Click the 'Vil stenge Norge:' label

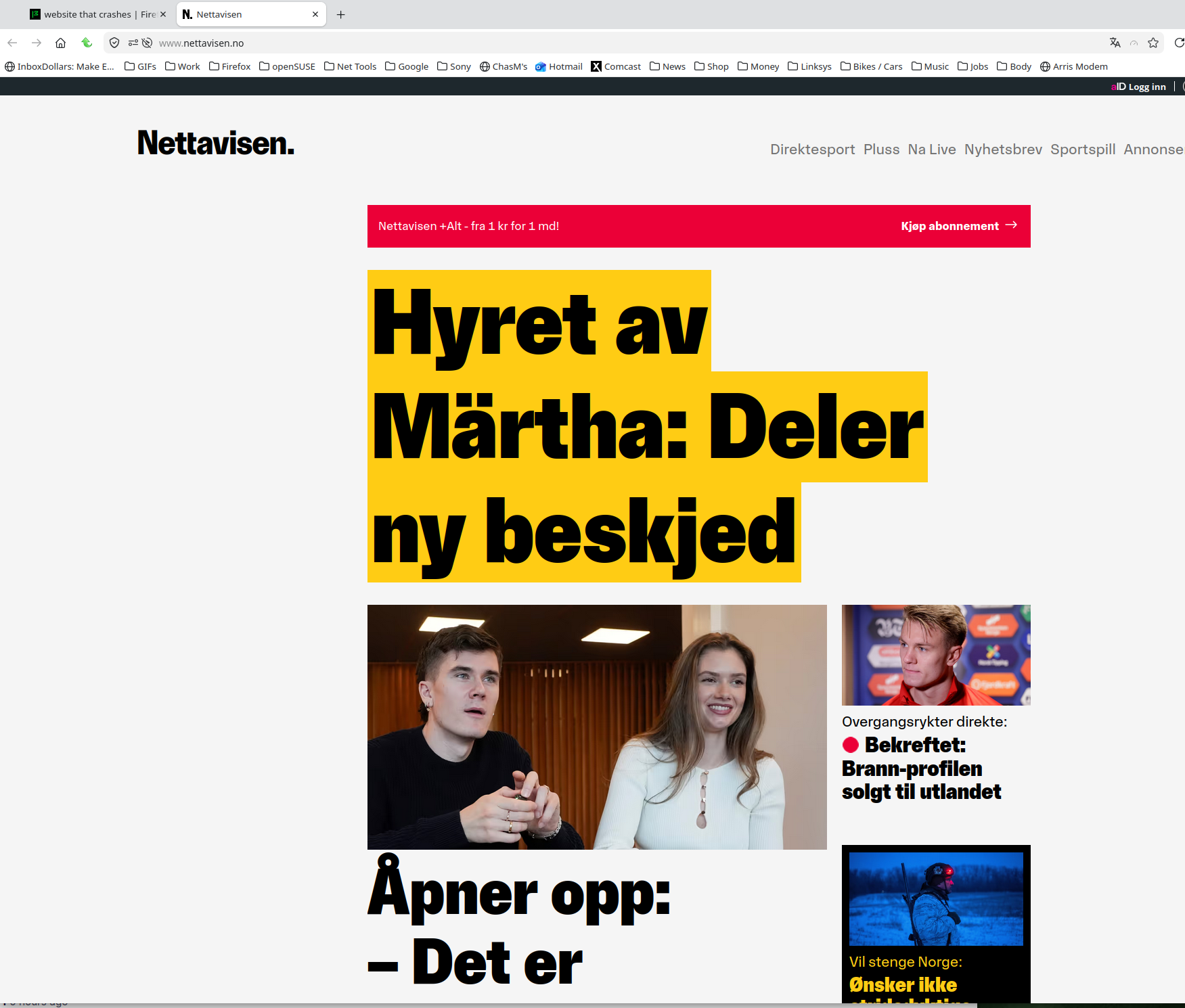905,962
